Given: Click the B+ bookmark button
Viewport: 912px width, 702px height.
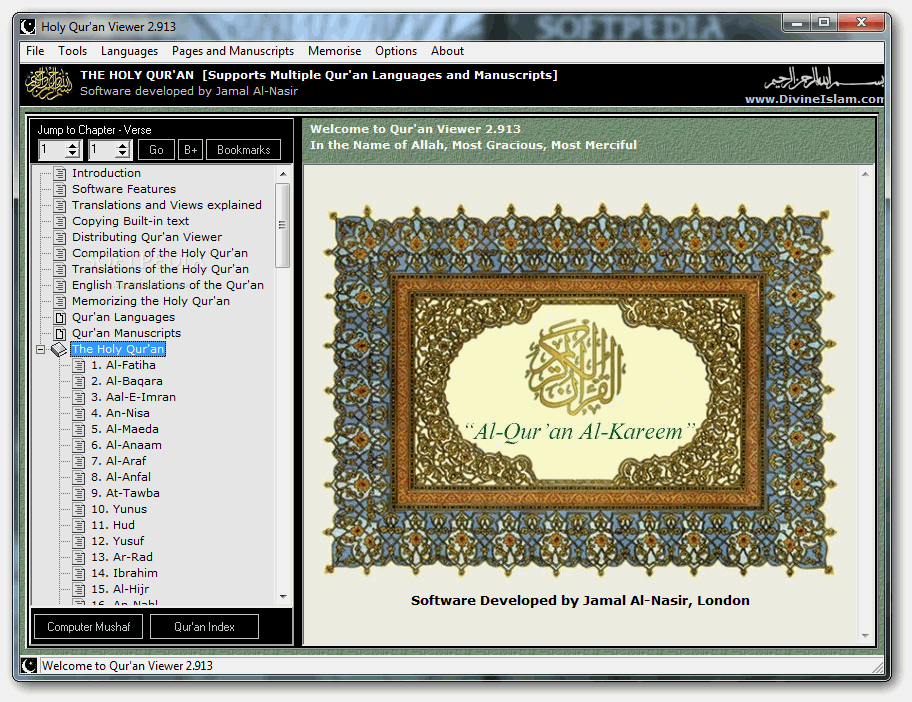Looking at the screenshot, I should (x=190, y=149).
